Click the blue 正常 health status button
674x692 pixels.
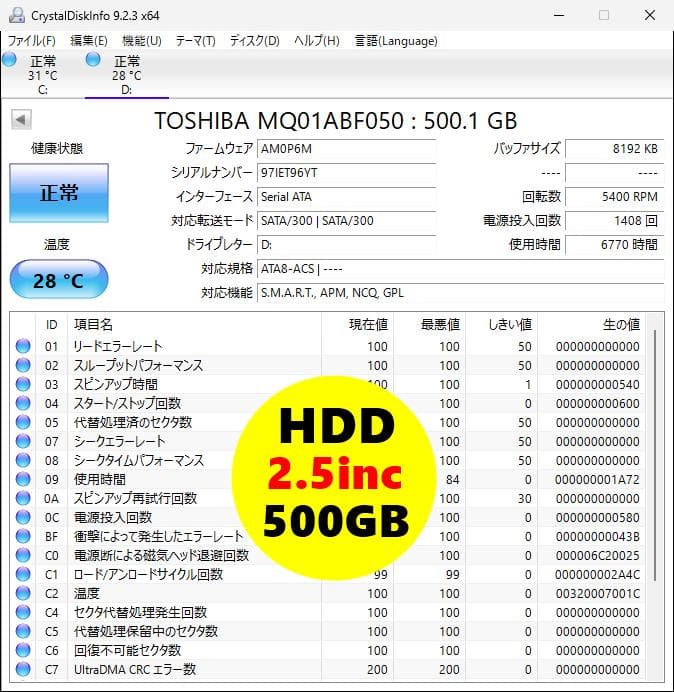click(59, 193)
